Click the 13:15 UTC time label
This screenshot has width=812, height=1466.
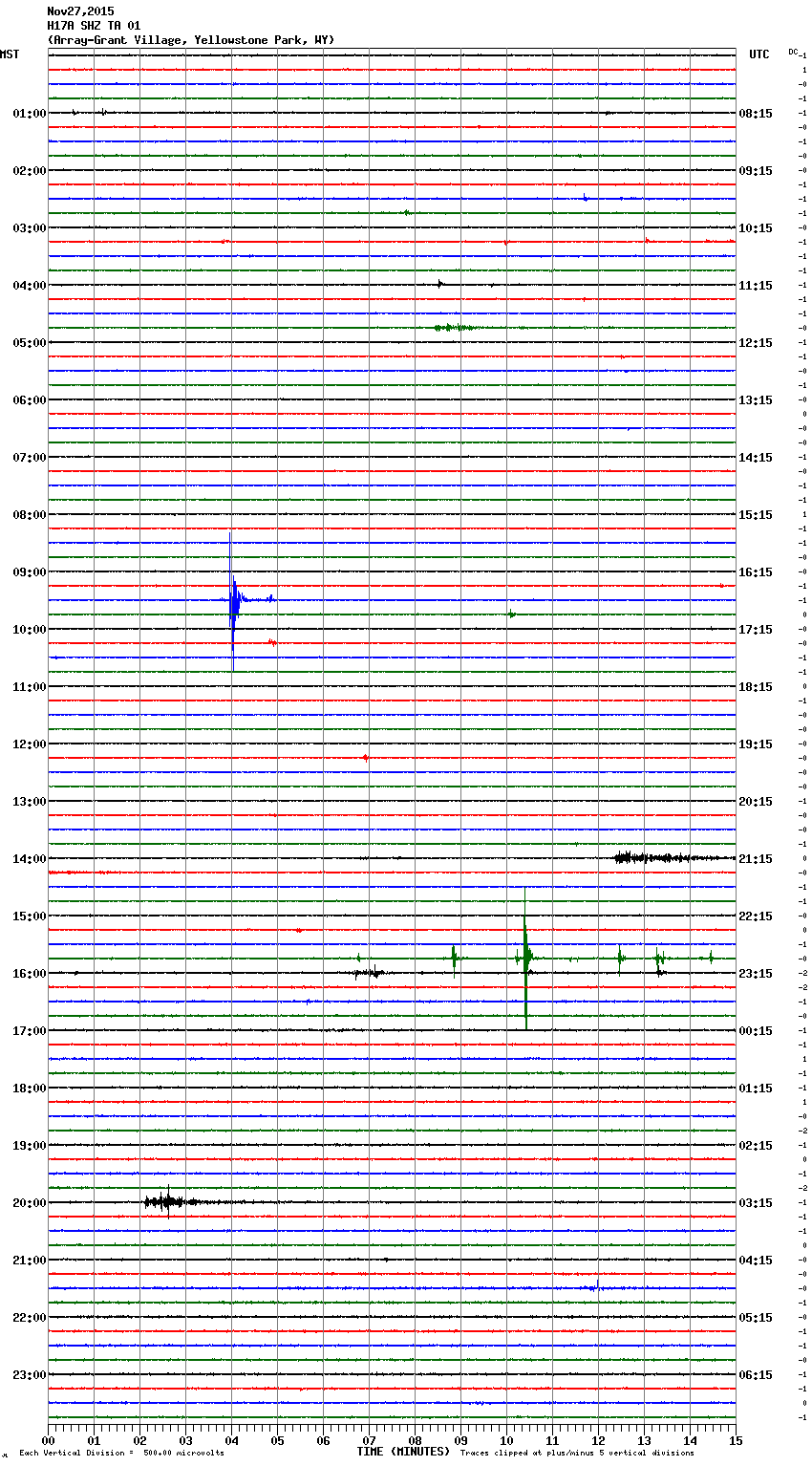pos(756,400)
